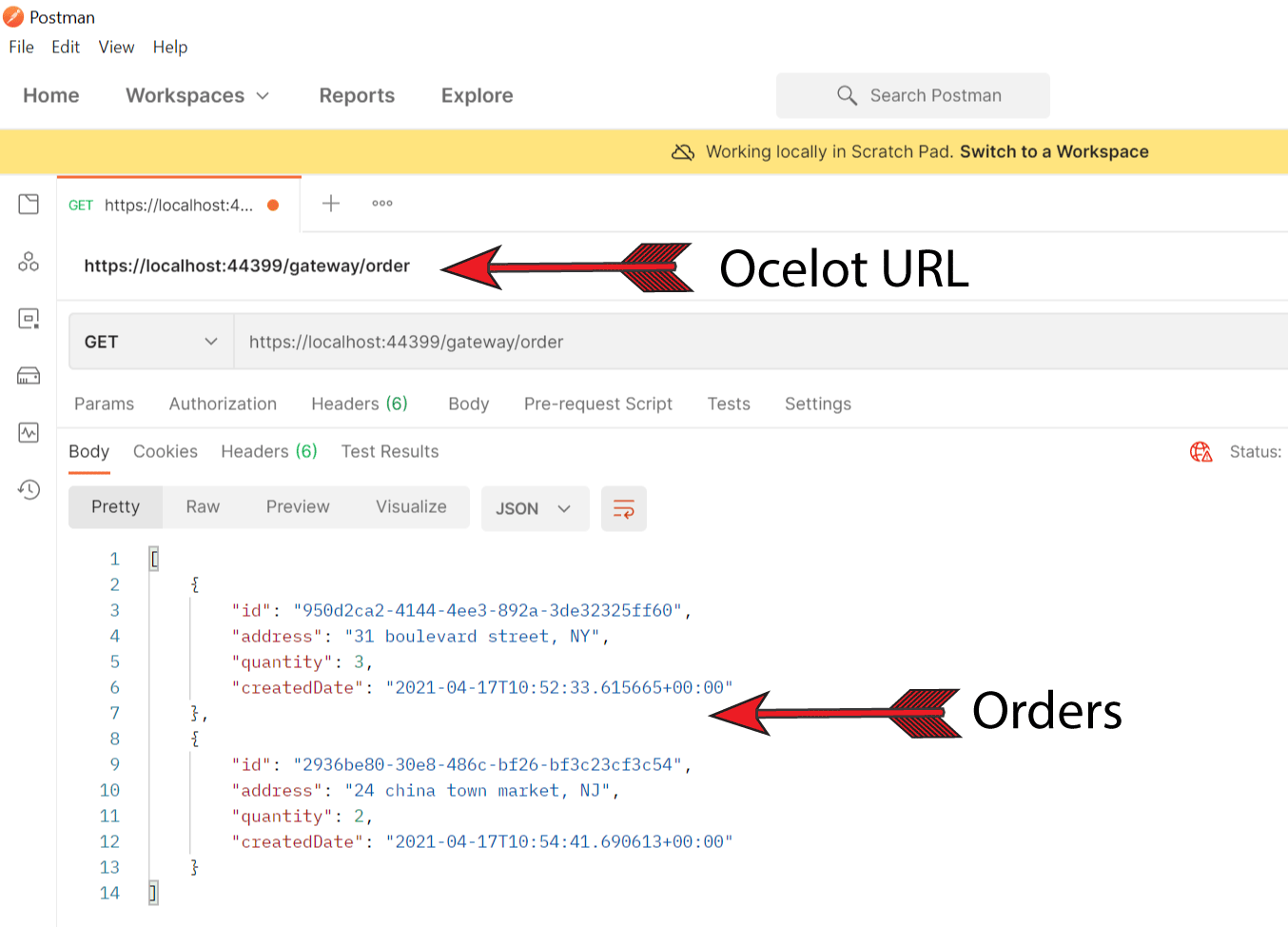Click the network globe icon near Status
The height and width of the screenshot is (927, 1288).
click(x=1201, y=451)
